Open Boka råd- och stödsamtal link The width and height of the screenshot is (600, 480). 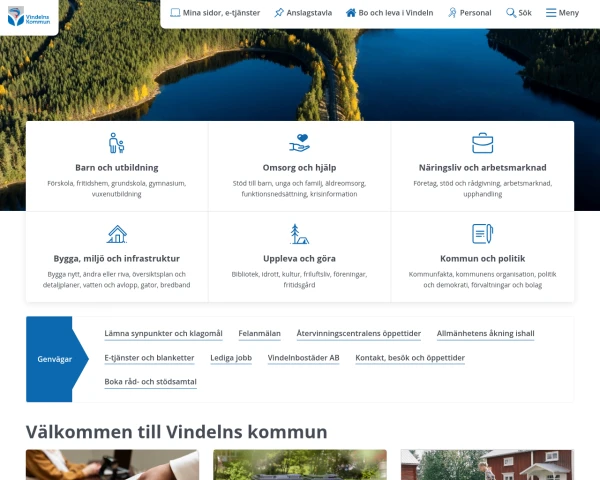150,382
